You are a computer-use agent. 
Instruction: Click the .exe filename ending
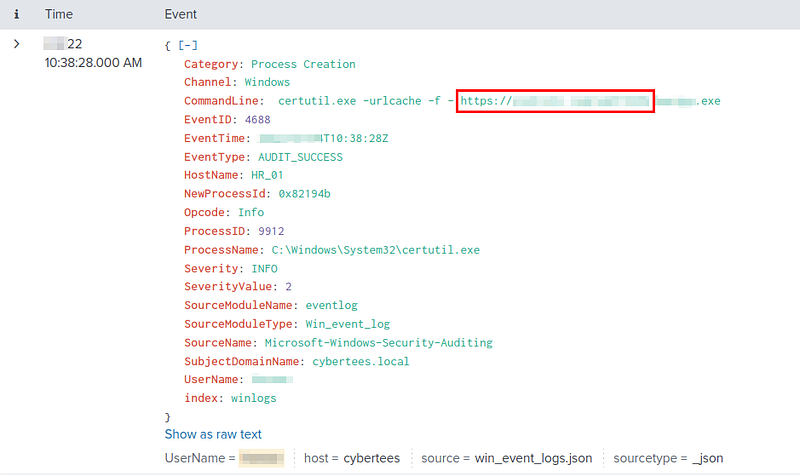709,101
